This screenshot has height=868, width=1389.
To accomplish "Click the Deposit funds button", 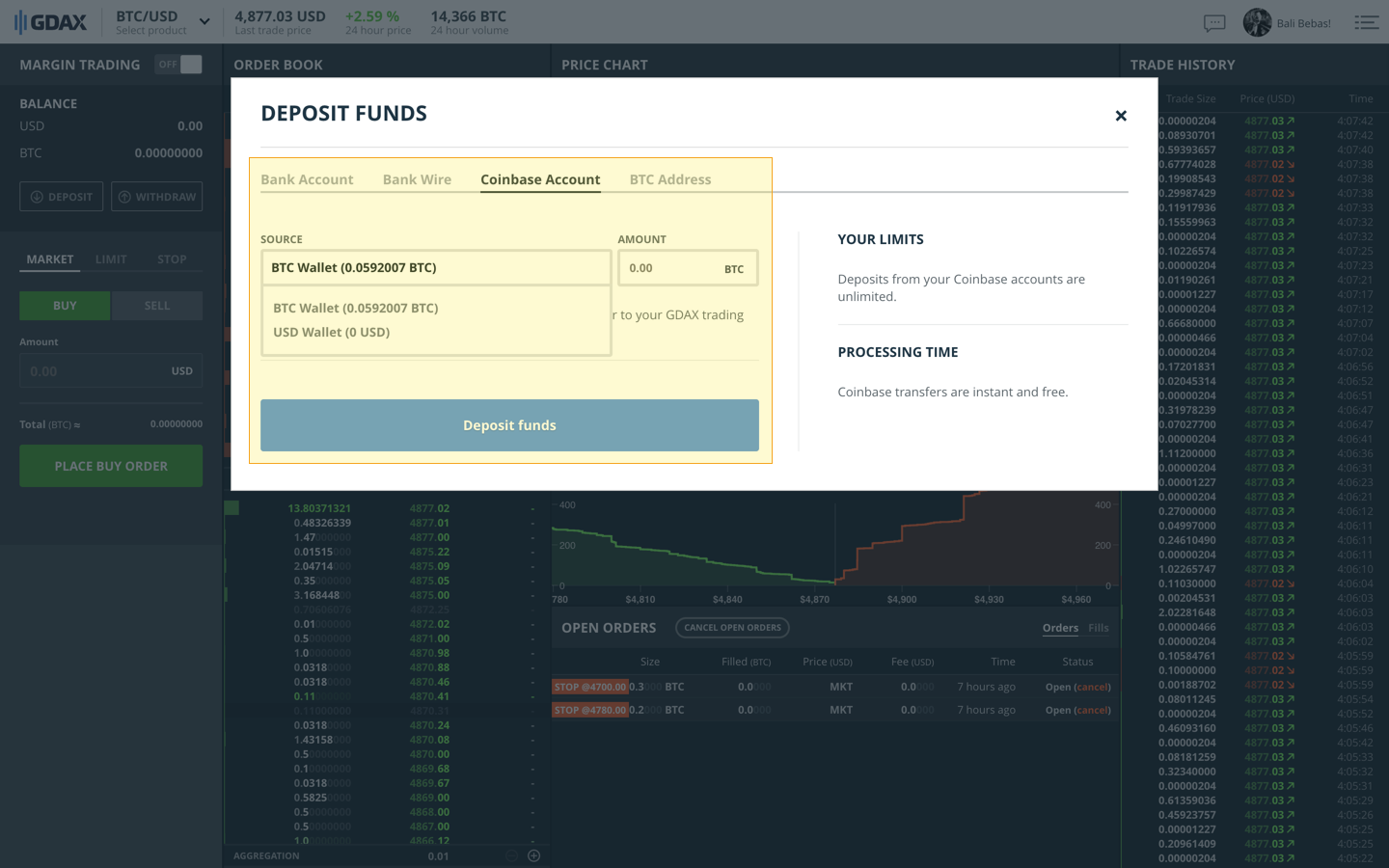I will tap(509, 425).
